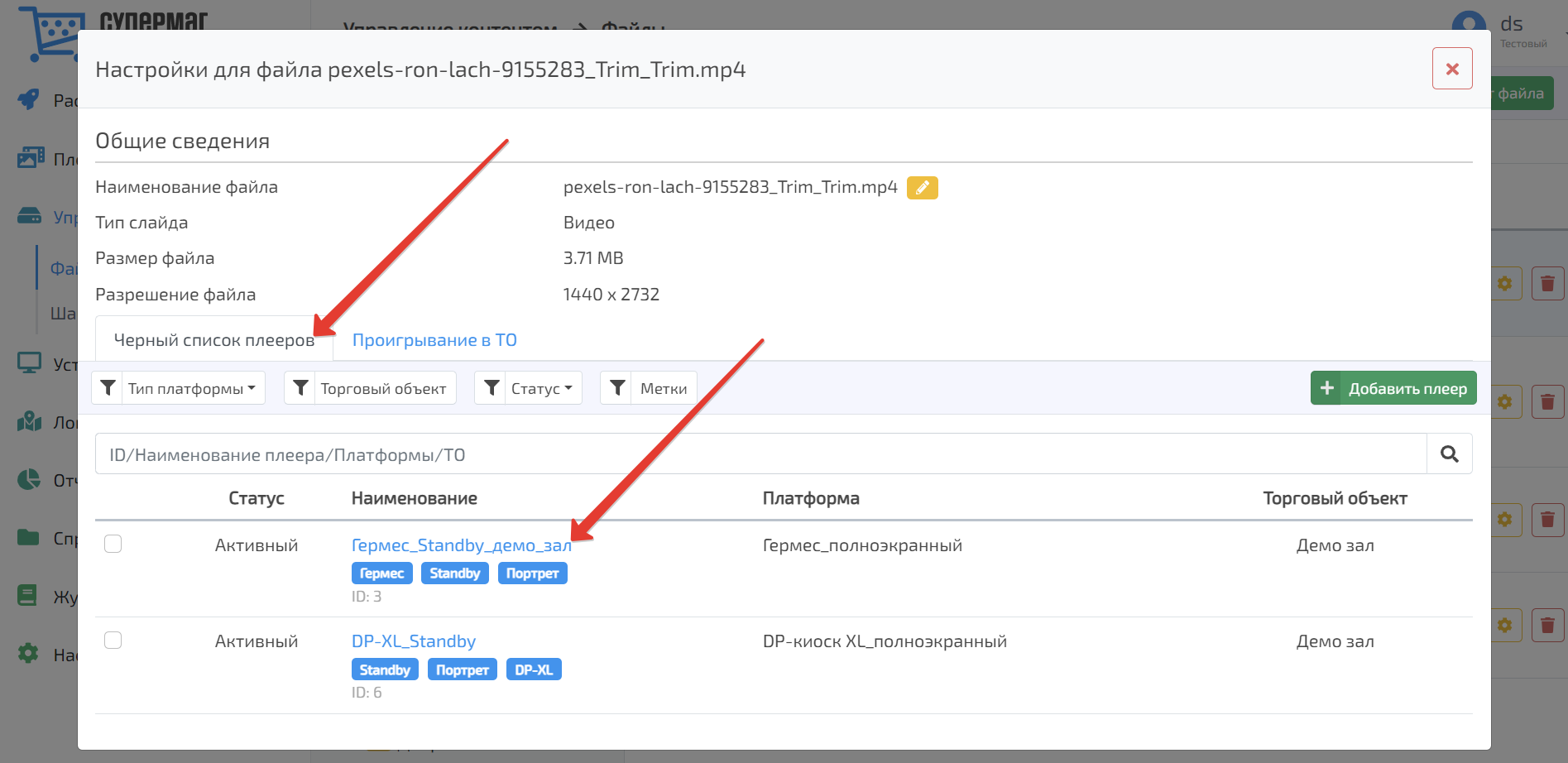Edit file name with pencil icon

click(922, 188)
